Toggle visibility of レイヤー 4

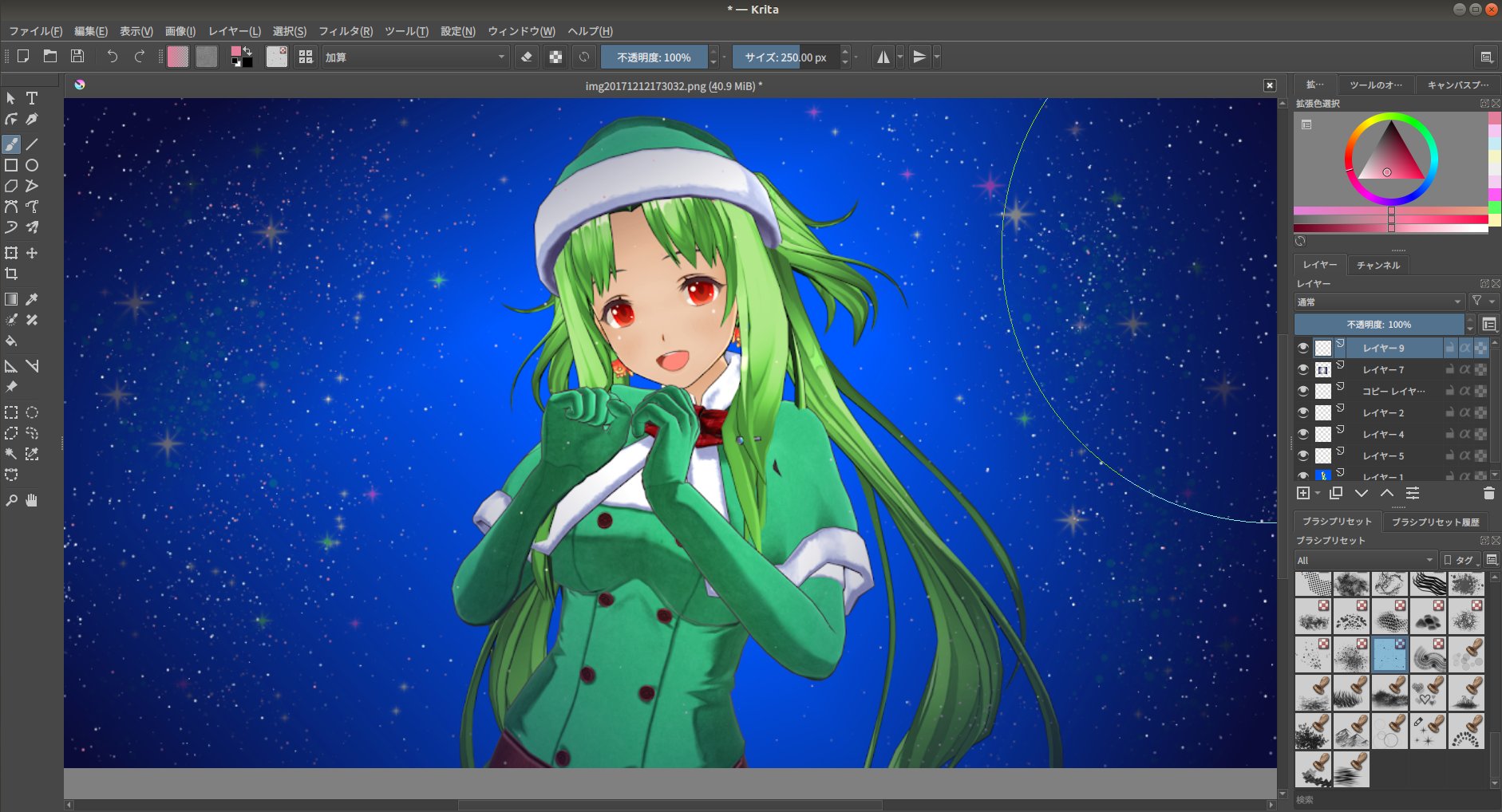(1303, 434)
